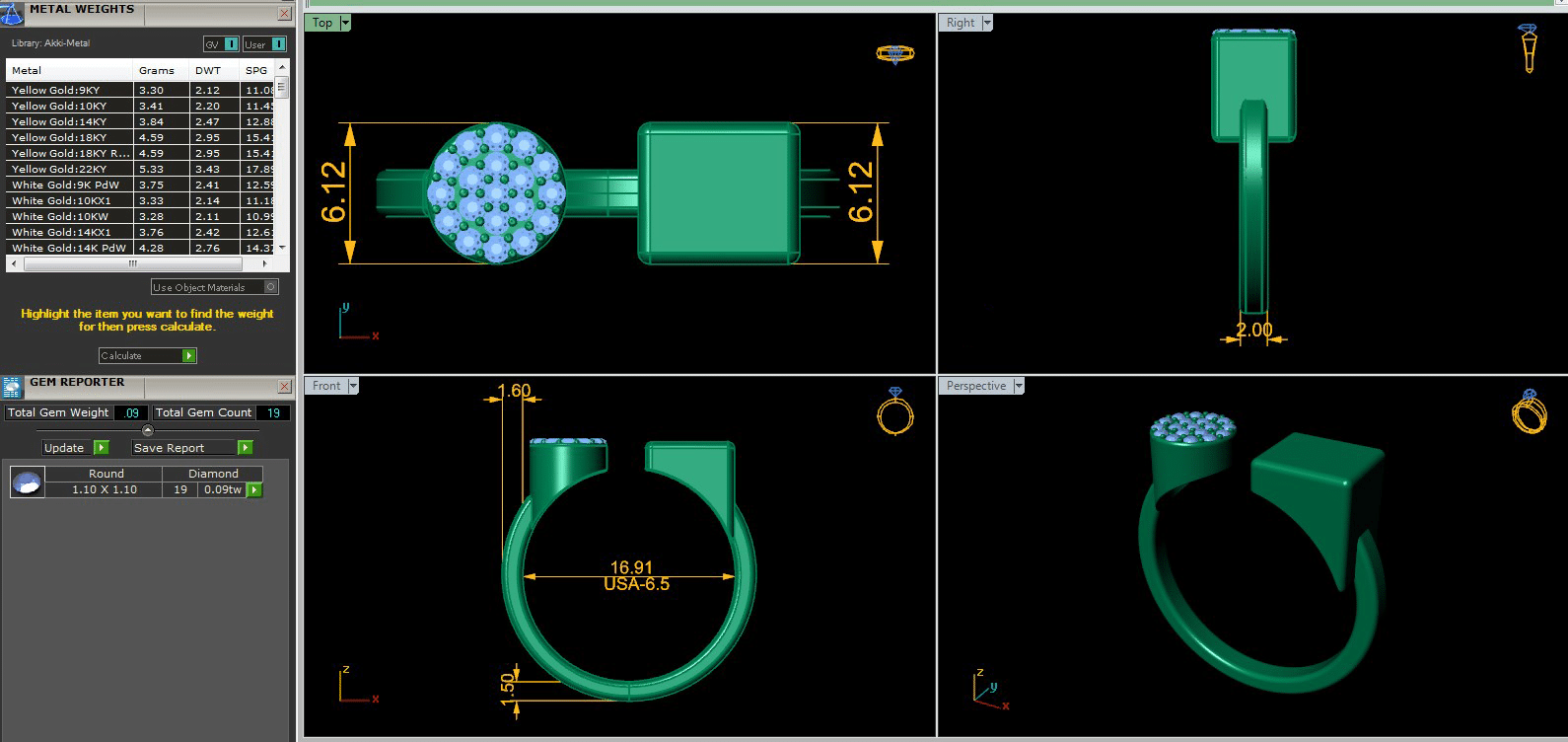Image resolution: width=1568 pixels, height=742 pixels.
Task: Select the Yellow Gold:18KY row
Action: (141, 137)
